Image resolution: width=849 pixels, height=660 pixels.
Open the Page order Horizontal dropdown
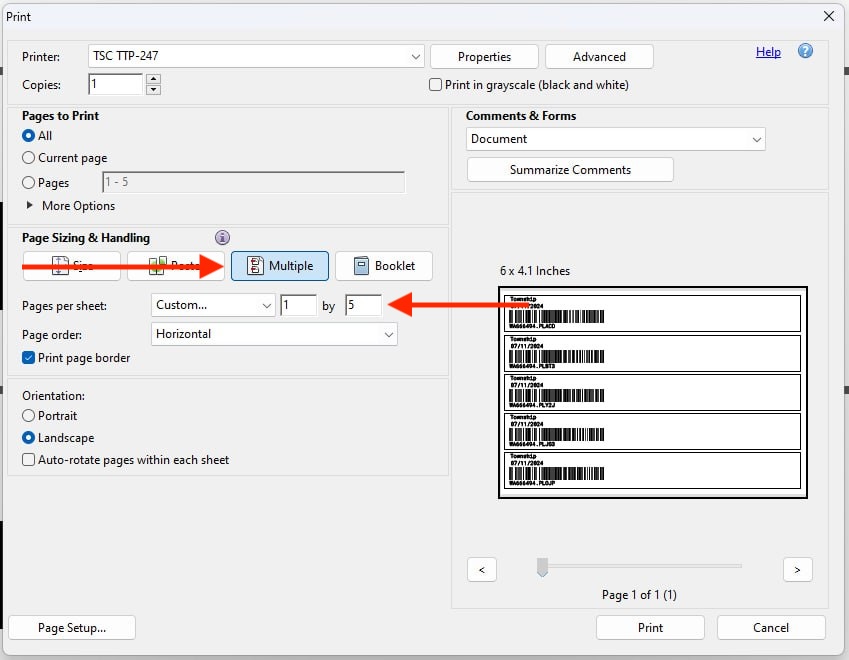coord(274,334)
